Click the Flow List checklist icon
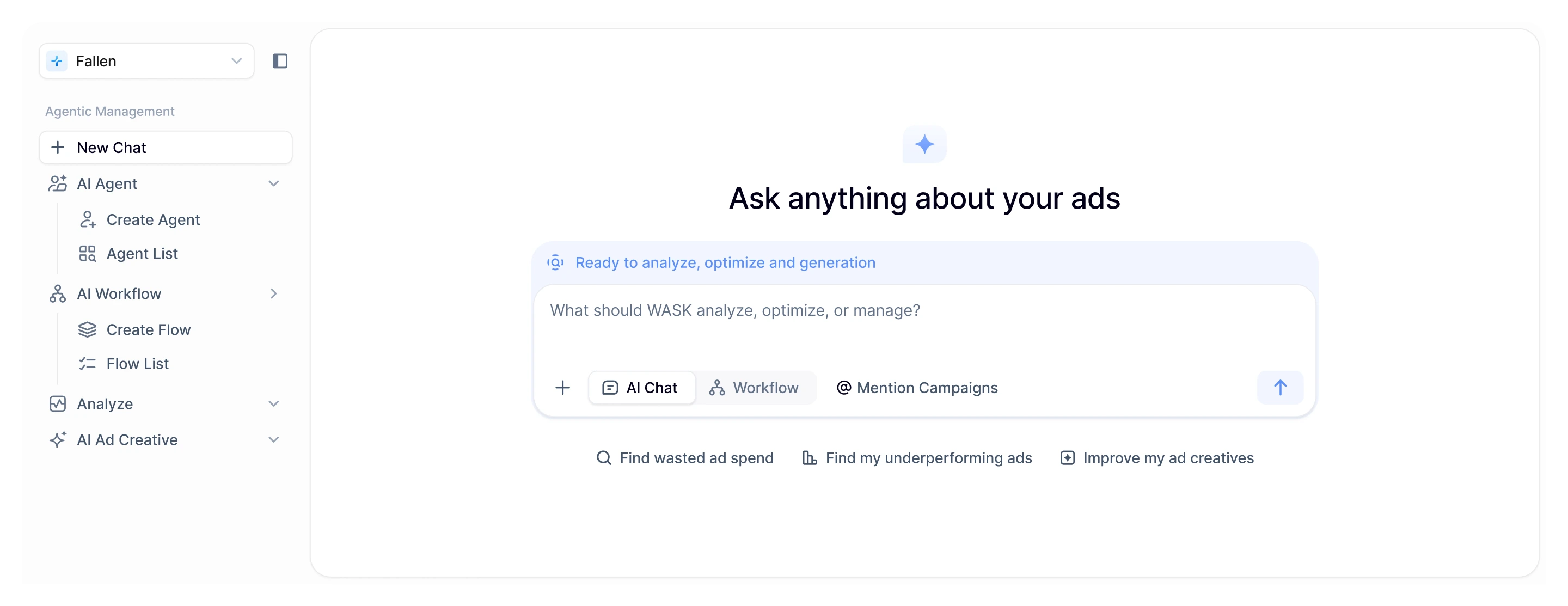Image resolution: width=1568 pixels, height=606 pixels. pyautogui.click(x=88, y=364)
